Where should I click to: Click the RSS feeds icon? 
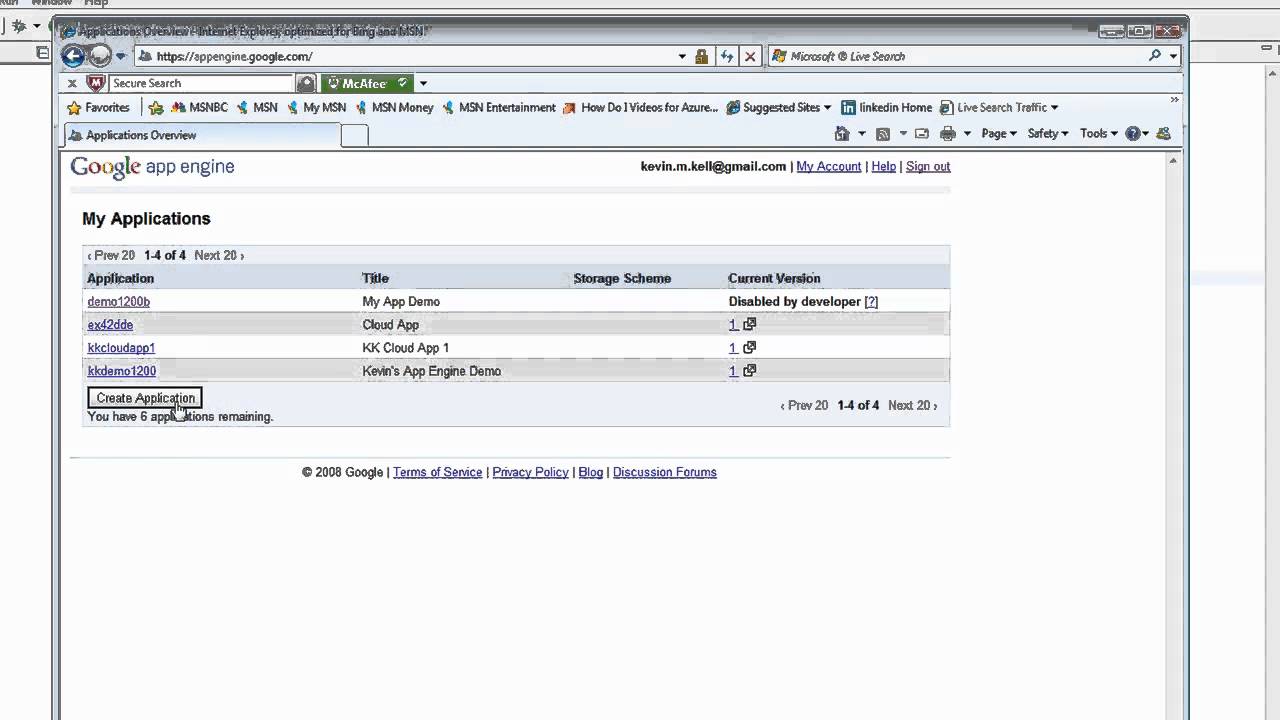click(x=883, y=133)
